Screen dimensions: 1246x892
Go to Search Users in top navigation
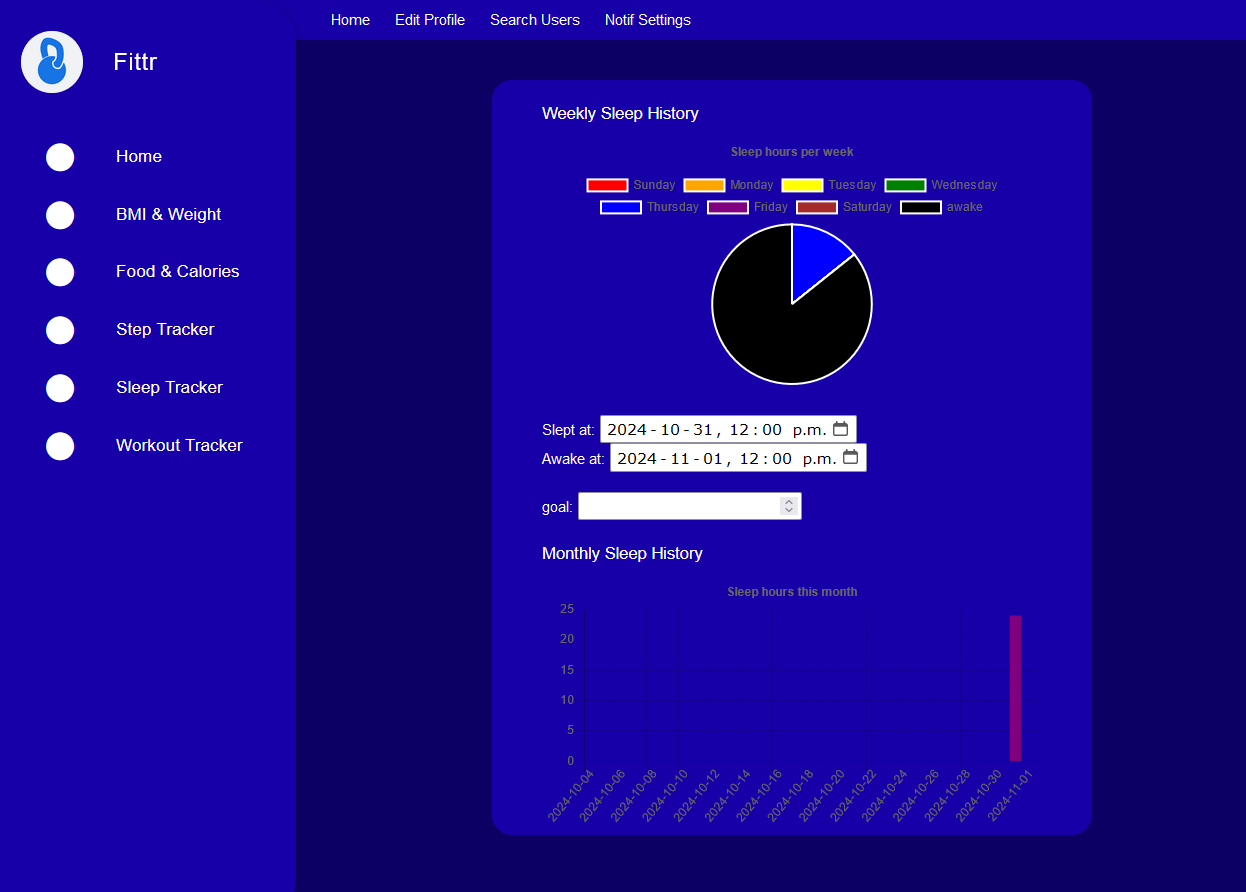535,20
